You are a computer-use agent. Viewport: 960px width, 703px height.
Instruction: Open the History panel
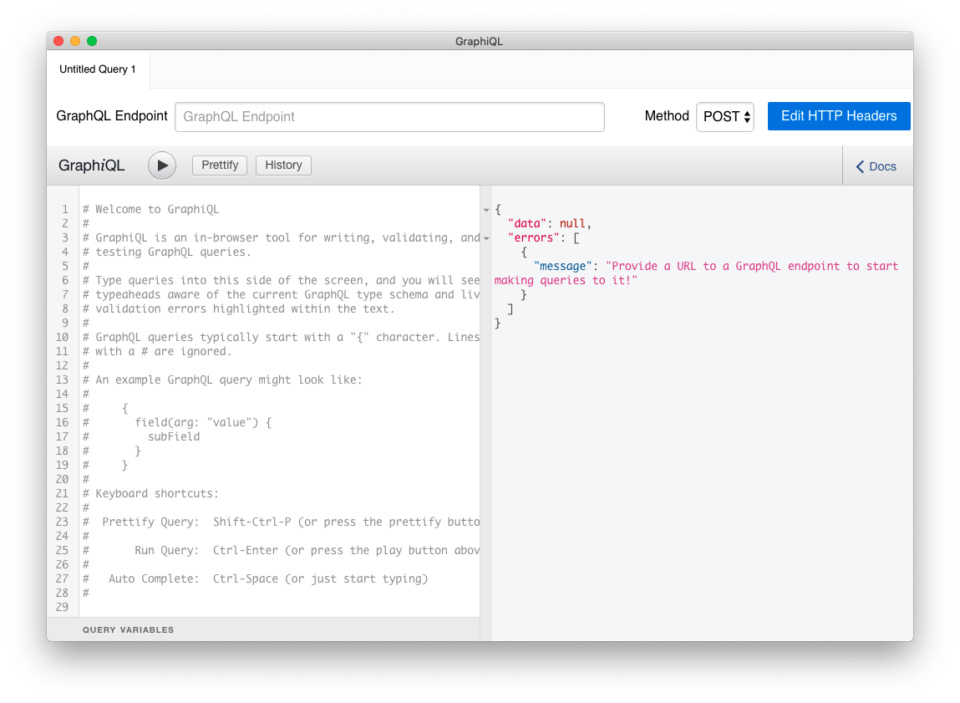point(283,165)
